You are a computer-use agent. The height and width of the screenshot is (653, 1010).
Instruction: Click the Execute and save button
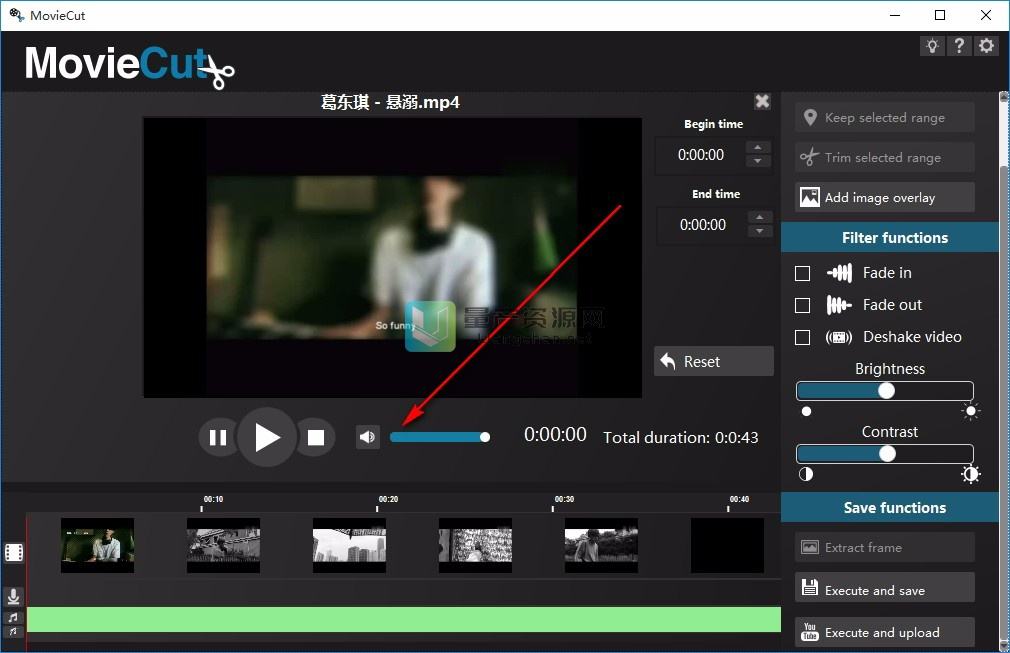884,590
